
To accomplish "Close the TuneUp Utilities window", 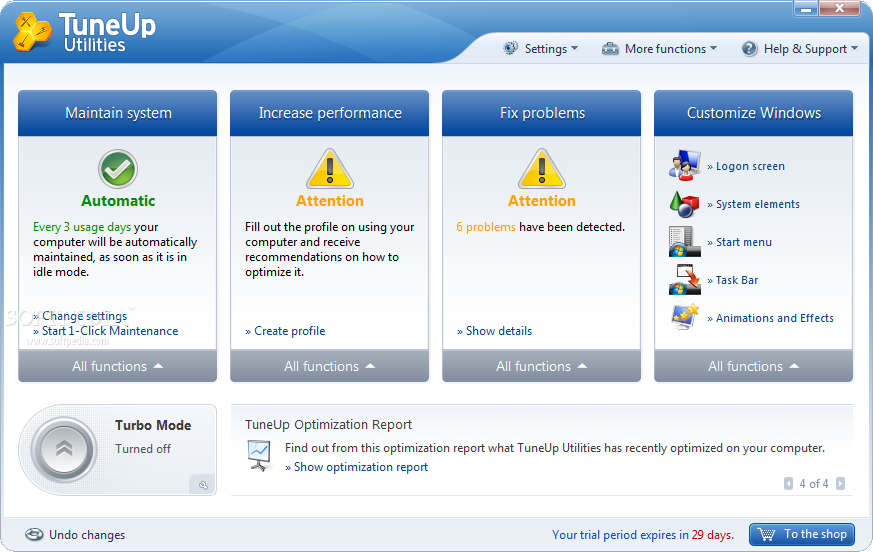I will point(839,8).
